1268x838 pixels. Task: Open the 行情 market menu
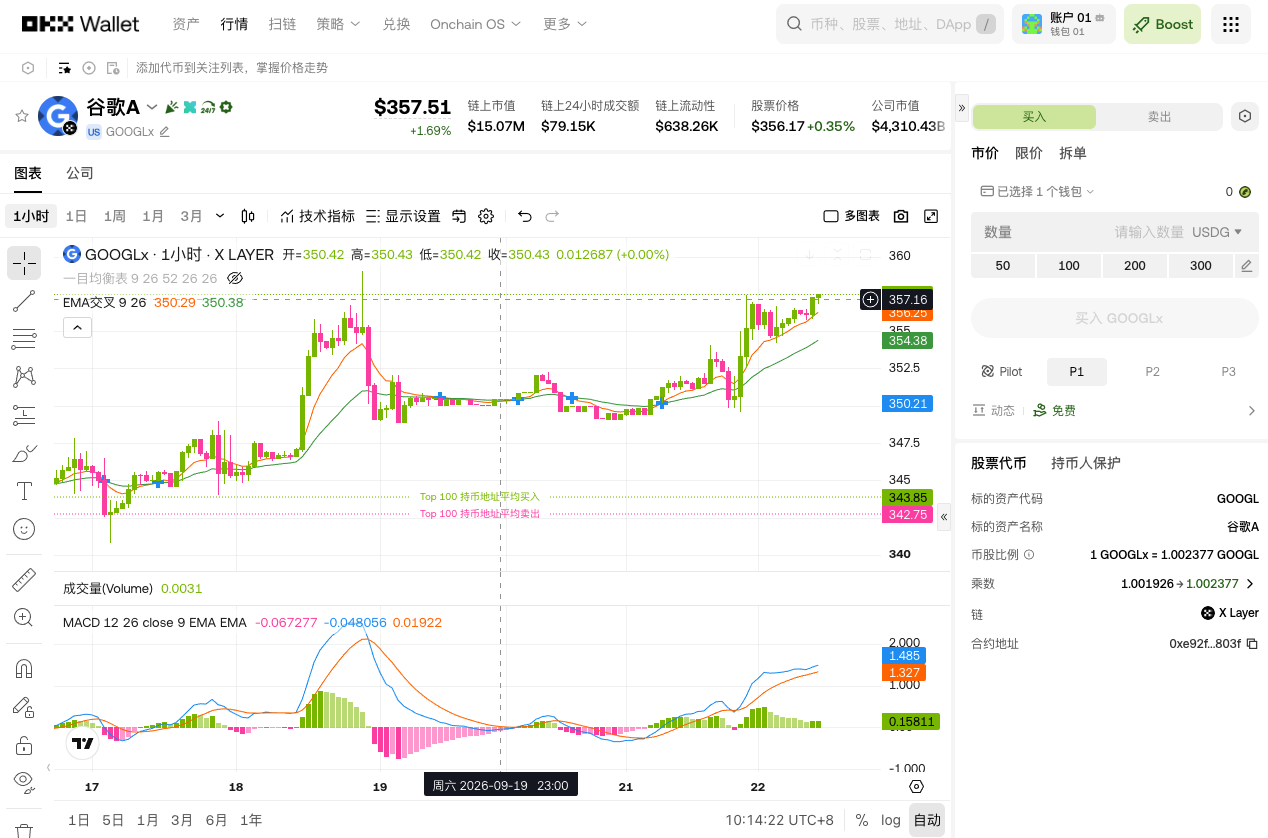235,24
